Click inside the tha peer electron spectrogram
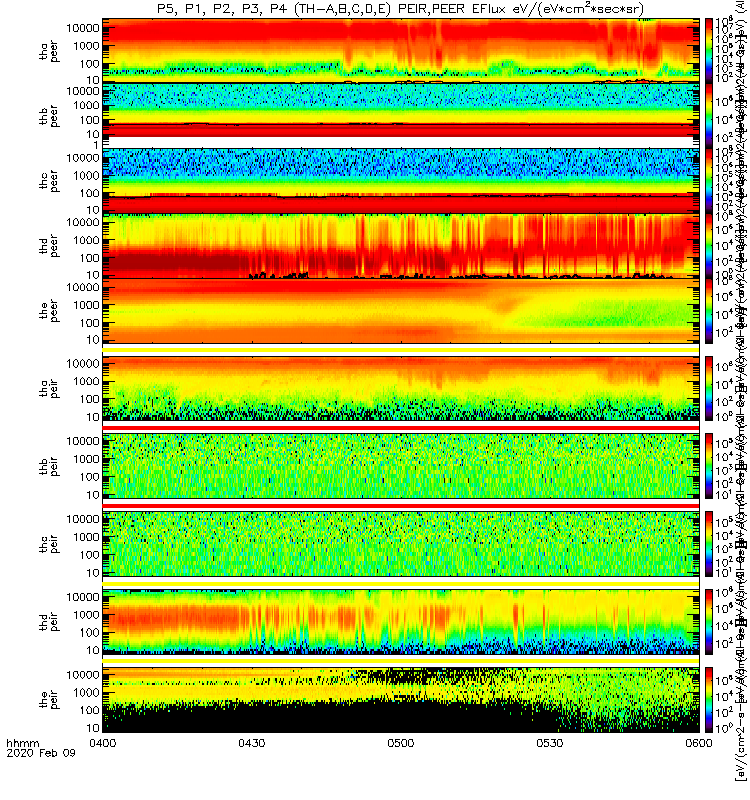750x800 pixels. click(401, 51)
